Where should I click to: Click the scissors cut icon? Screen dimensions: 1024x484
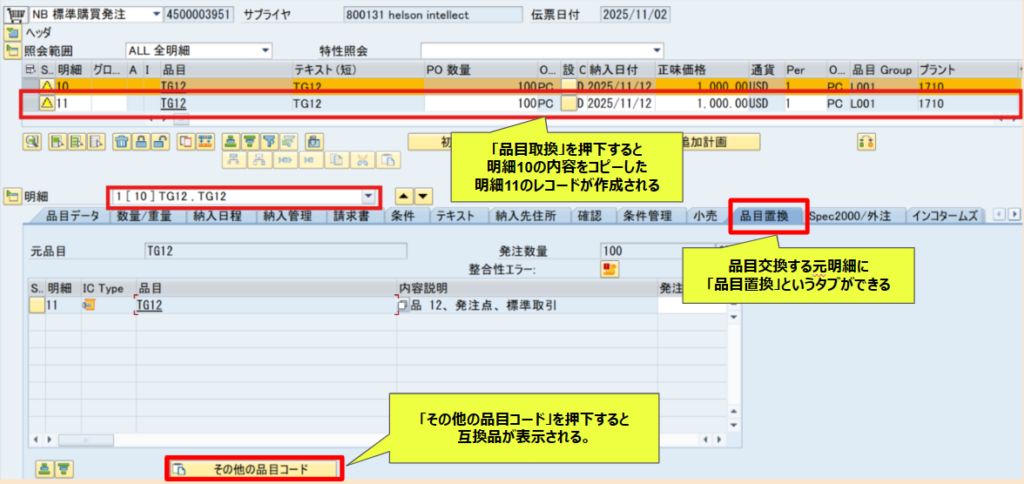360,159
